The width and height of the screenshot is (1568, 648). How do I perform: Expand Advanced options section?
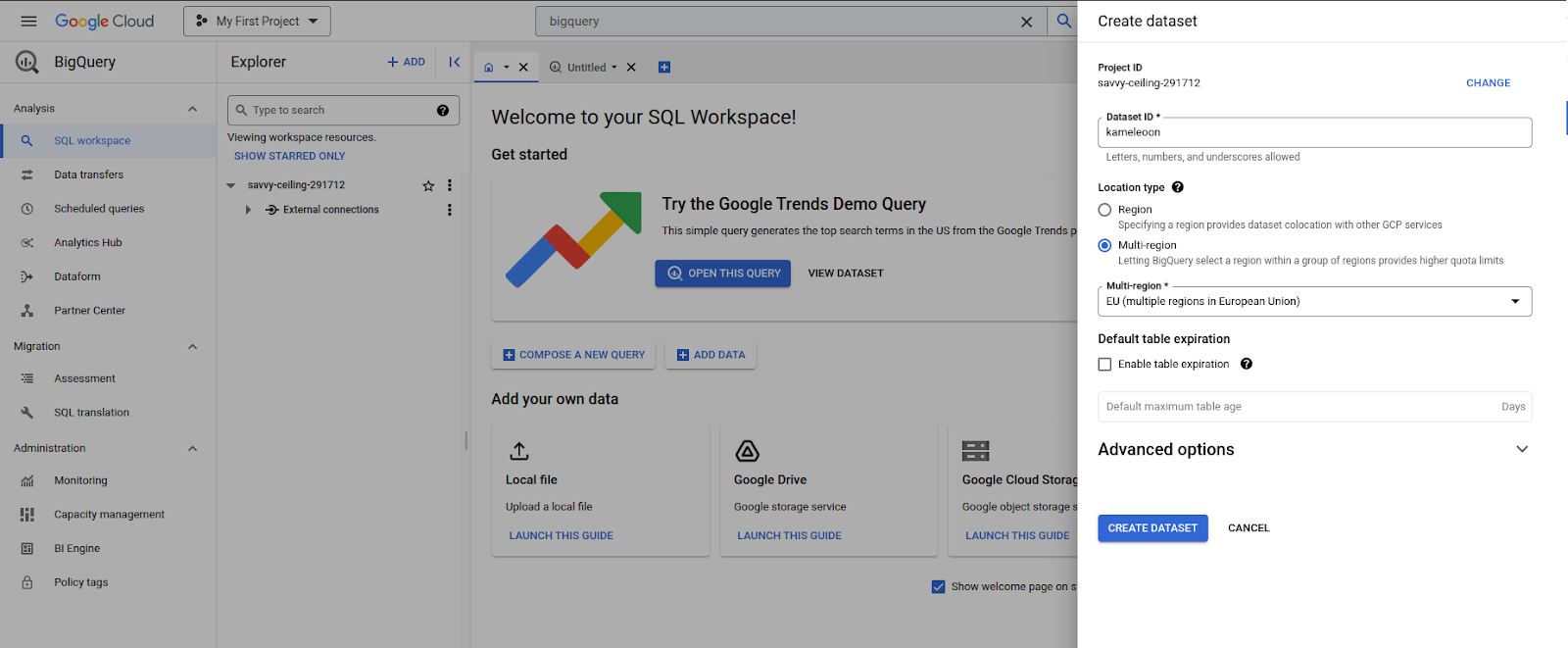(1521, 449)
